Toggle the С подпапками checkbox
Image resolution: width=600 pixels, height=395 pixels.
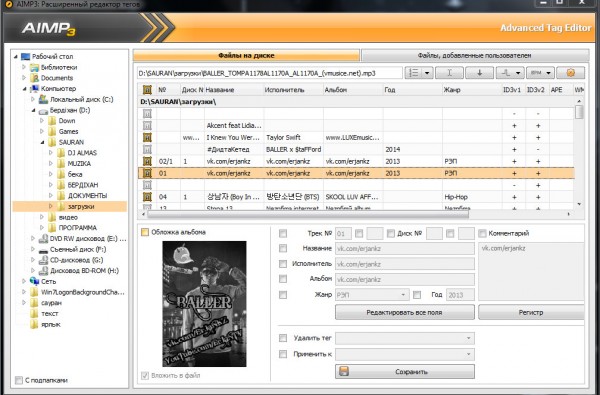pos(18,380)
